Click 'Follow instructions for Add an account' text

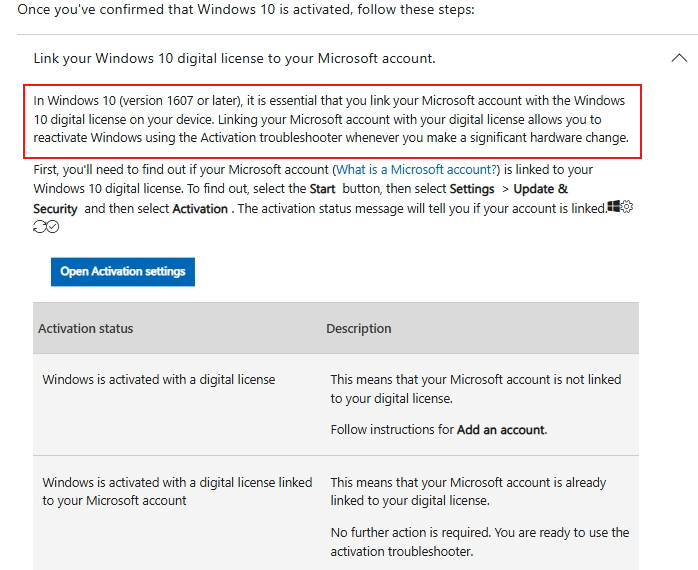tap(439, 430)
